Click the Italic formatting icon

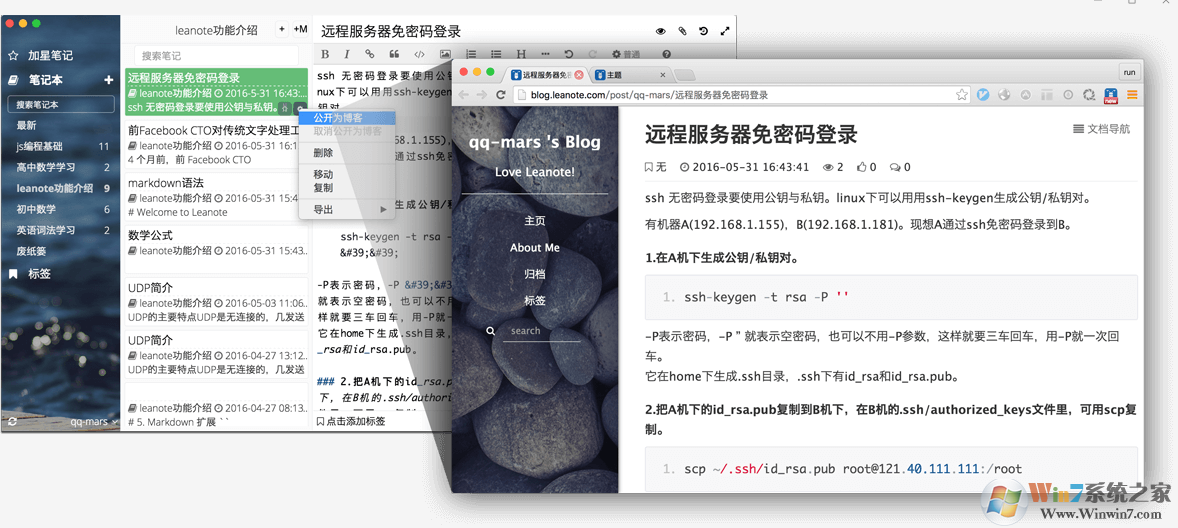(346, 54)
